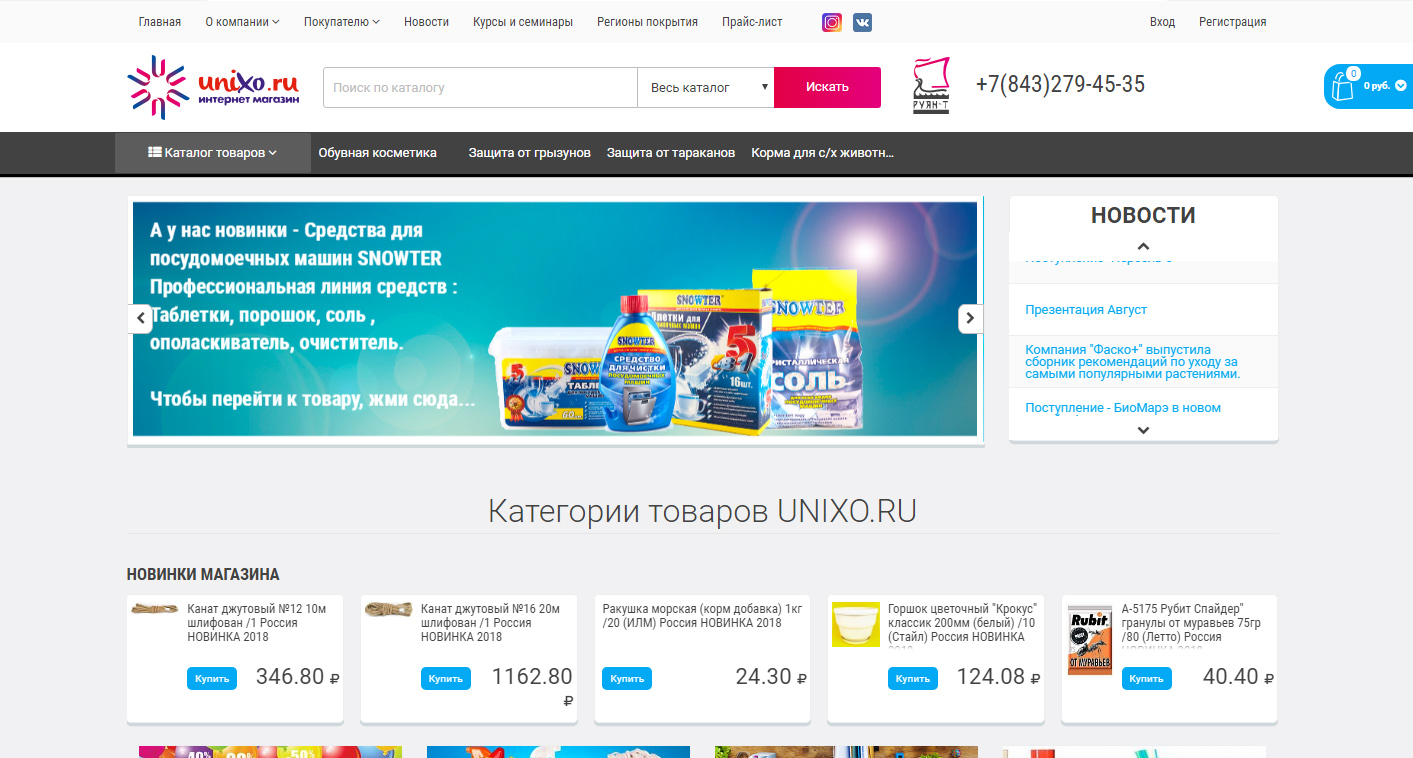The height and width of the screenshot is (758, 1413).
Task: Open jute rope №12 product thumbnail
Action: point(155,608)
